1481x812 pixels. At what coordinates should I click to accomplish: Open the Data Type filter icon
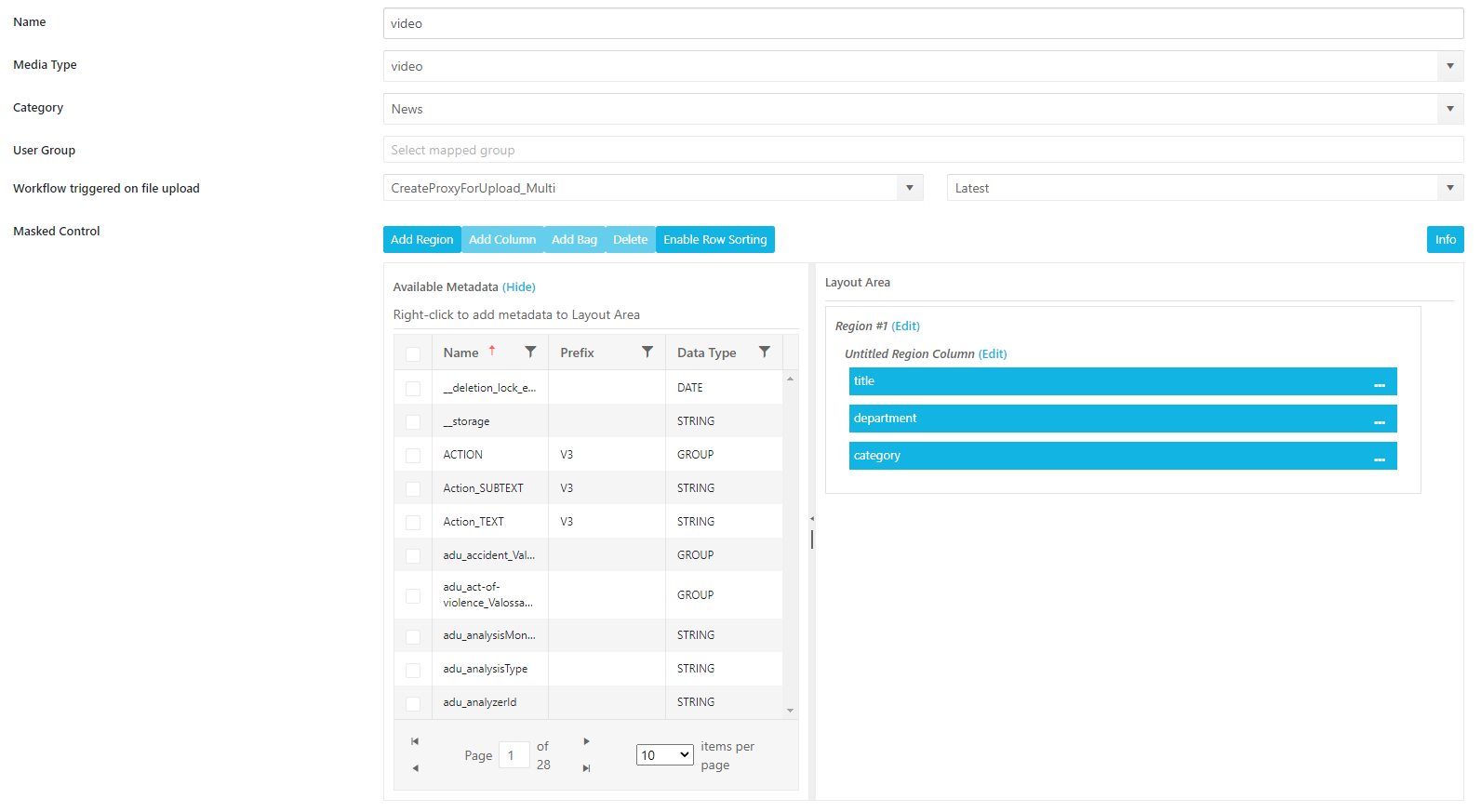tap(764, 353)
